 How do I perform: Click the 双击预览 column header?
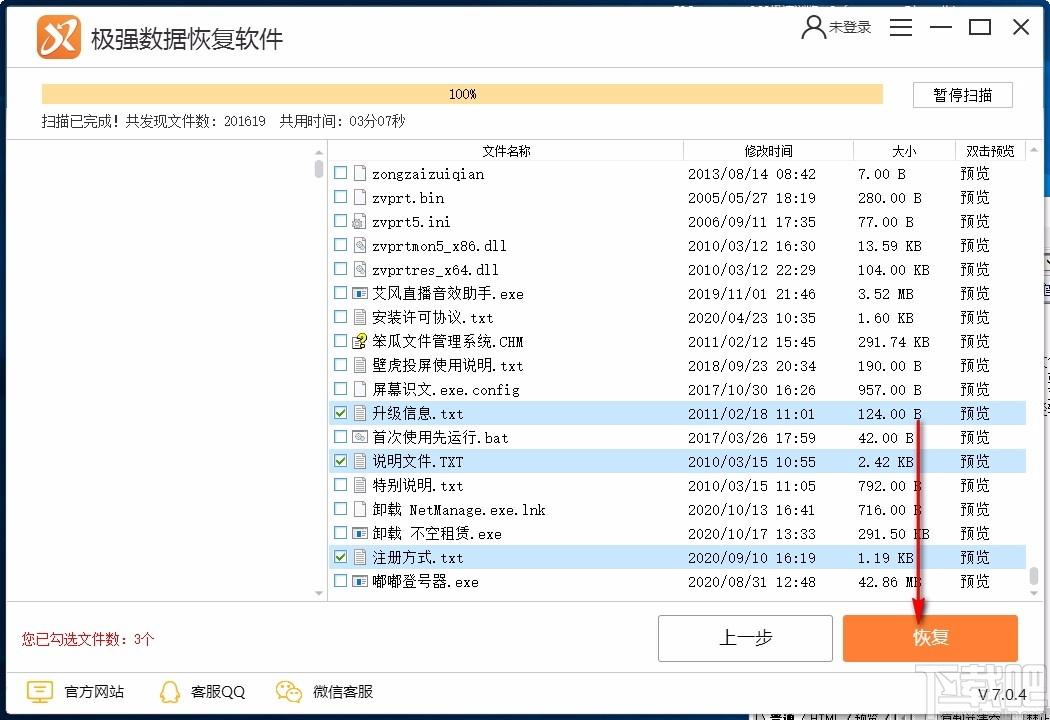click(x=990, y=151)
